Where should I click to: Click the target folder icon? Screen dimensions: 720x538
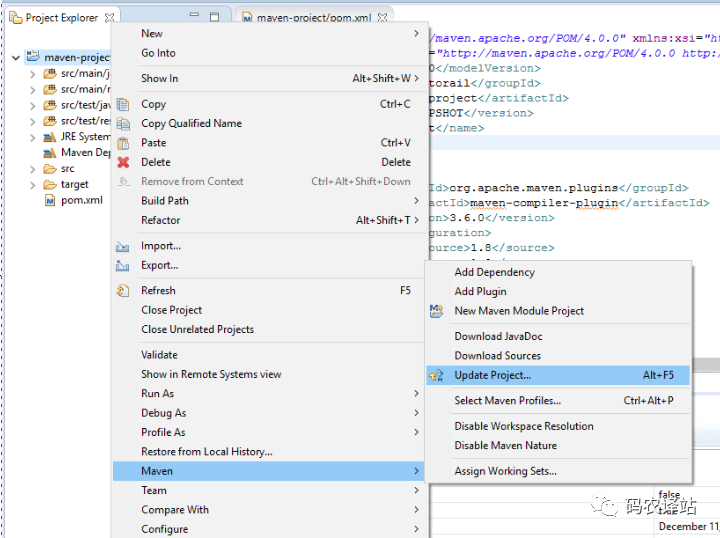click(50, 185)
